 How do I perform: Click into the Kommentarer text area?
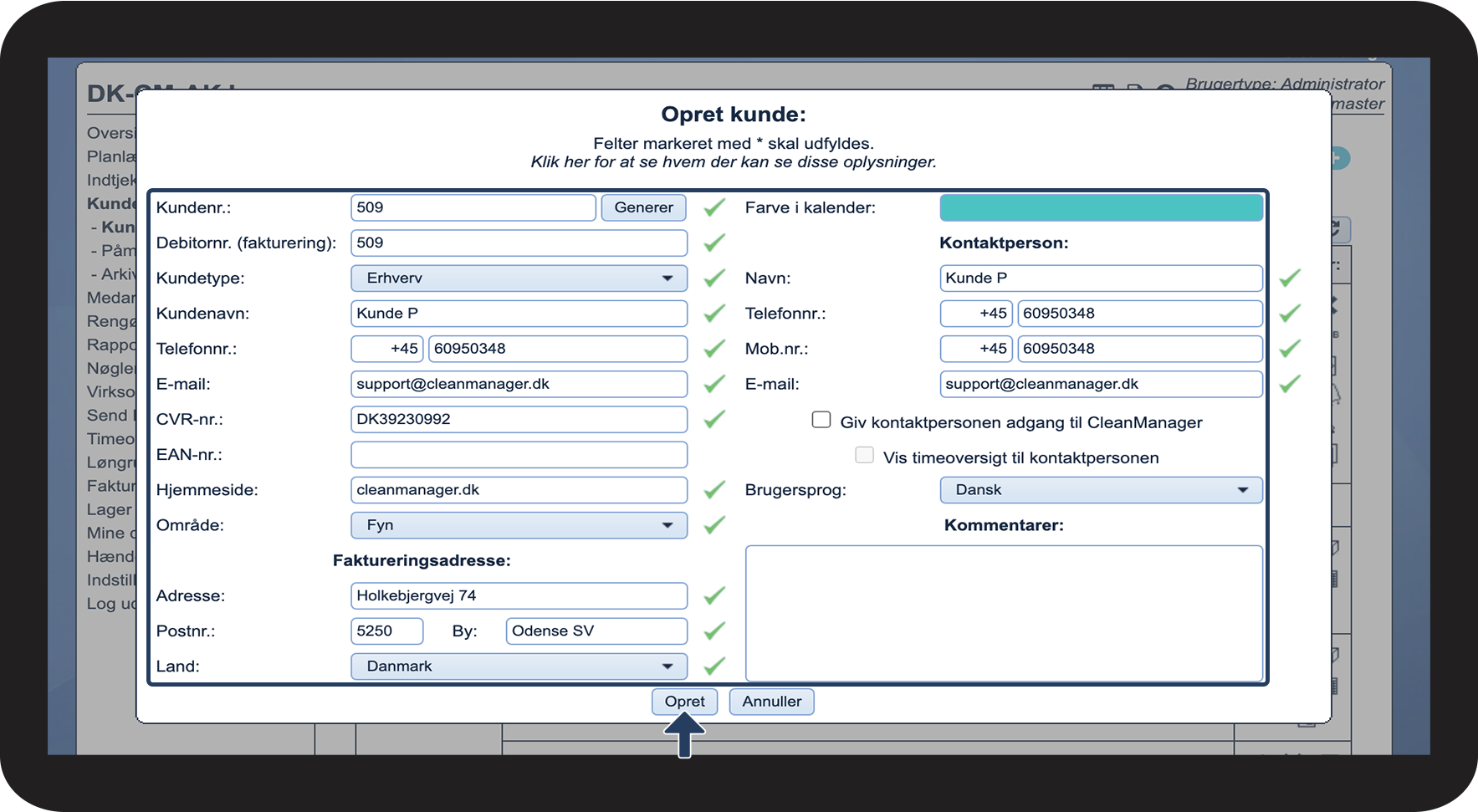click(x=1004, y=614)
